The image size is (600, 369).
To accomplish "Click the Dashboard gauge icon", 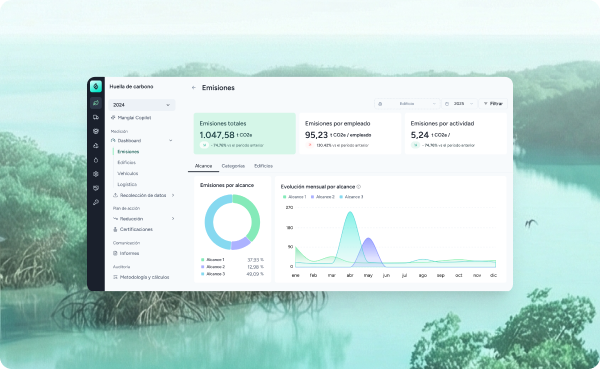I will (113, 140).
